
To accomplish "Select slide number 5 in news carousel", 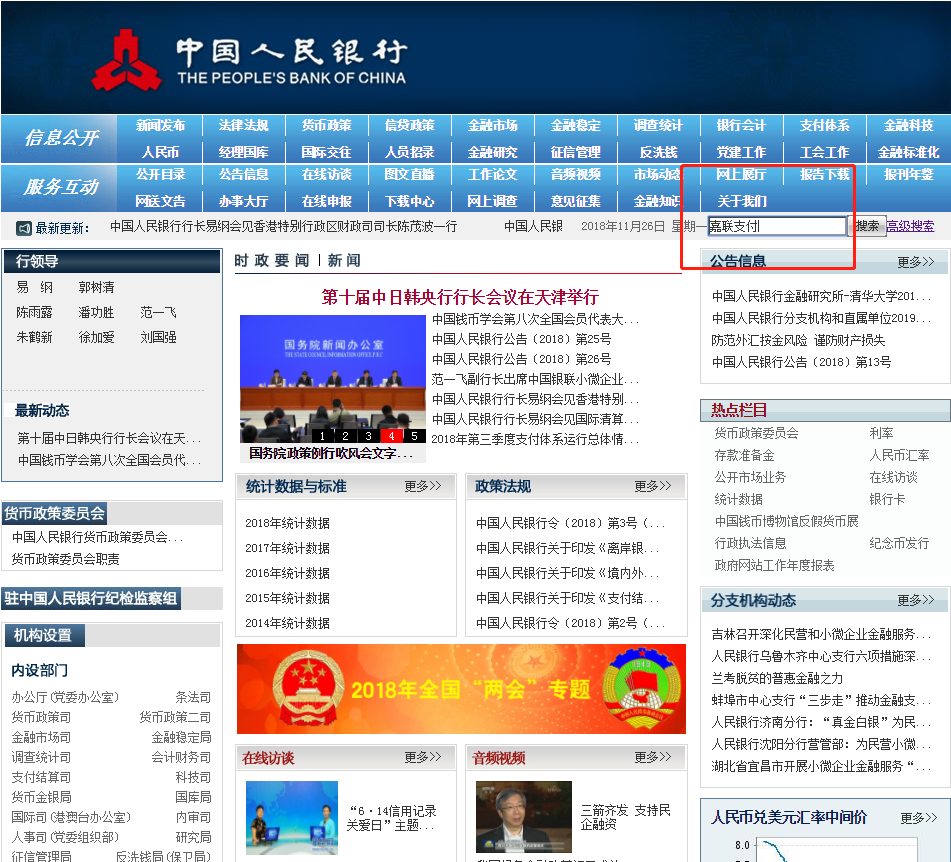I will point(414,436).
